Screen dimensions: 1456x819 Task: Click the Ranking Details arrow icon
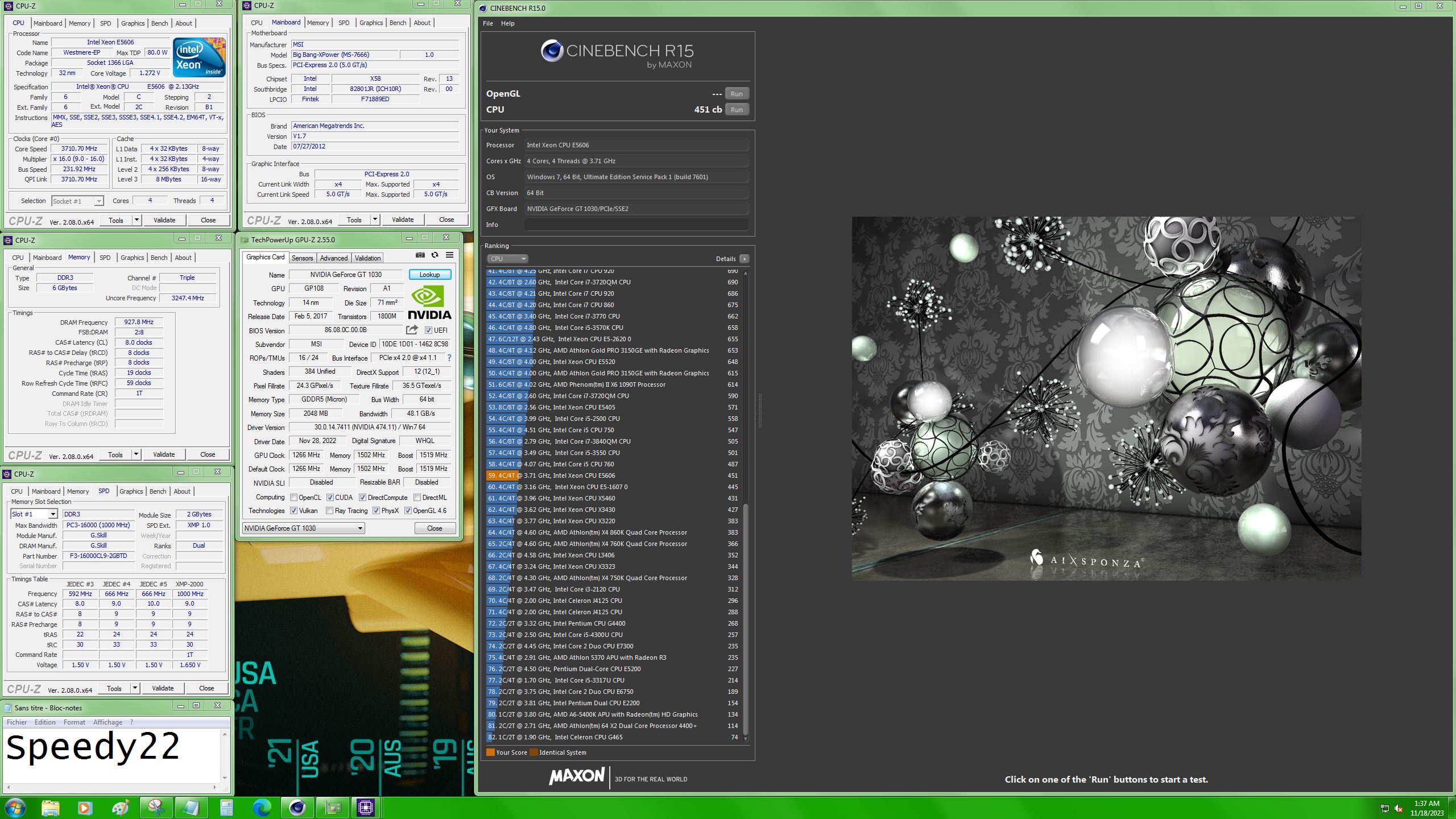(x=744, y=259)
